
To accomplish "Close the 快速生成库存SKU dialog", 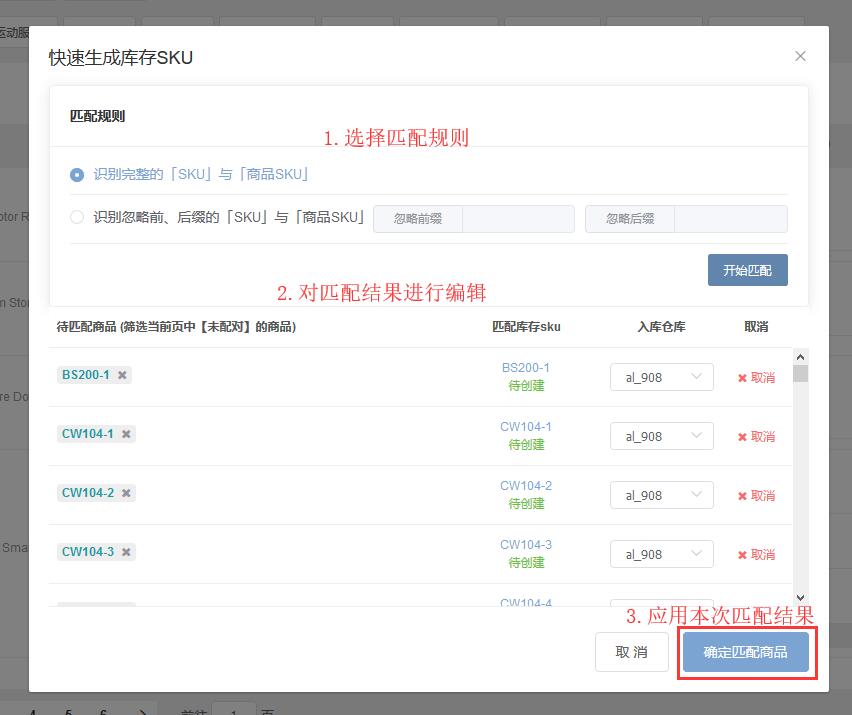I will [800, 57].
